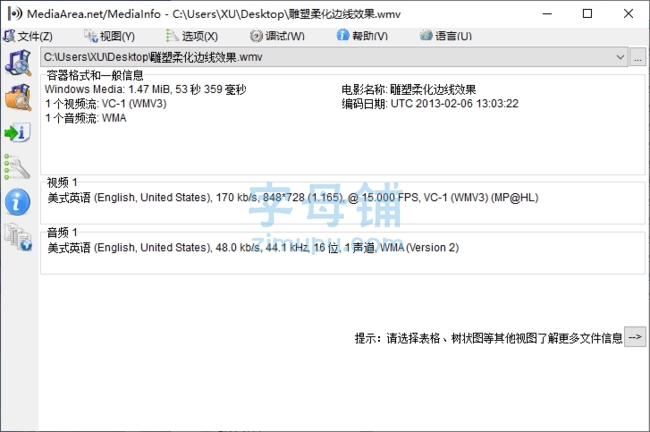Maximize the MediaInfo window
Image resolution: width=650 pixels, height=432 pixels.
point(587,14)
